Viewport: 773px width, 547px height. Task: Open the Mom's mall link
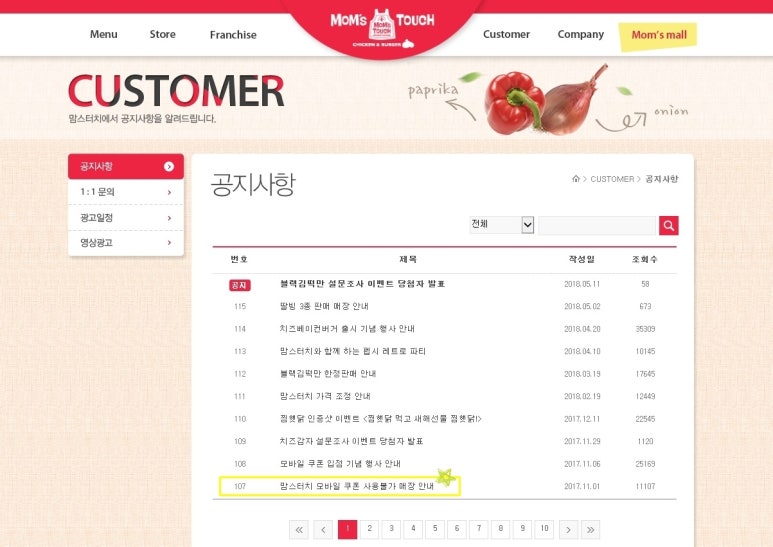658,35
